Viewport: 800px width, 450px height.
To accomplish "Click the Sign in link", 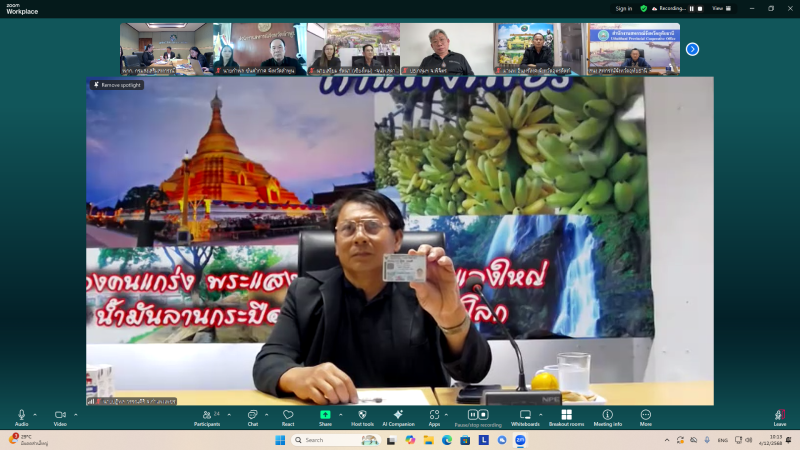I will tap(624, 8).
